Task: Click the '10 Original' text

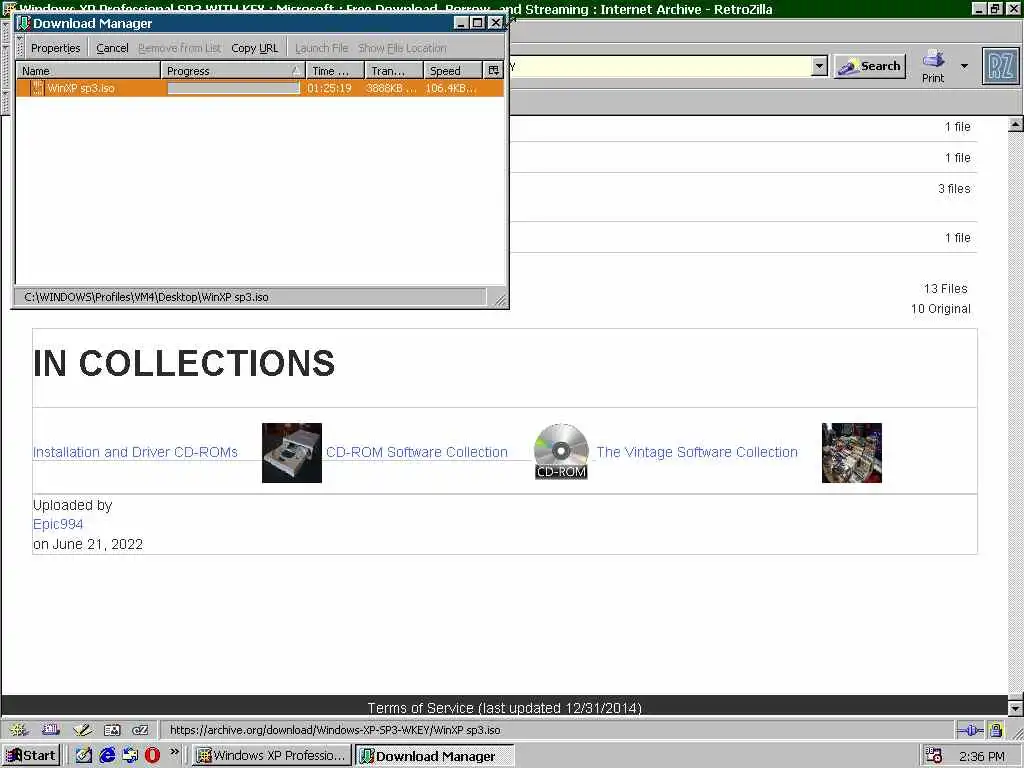Action: click(941, 309)
